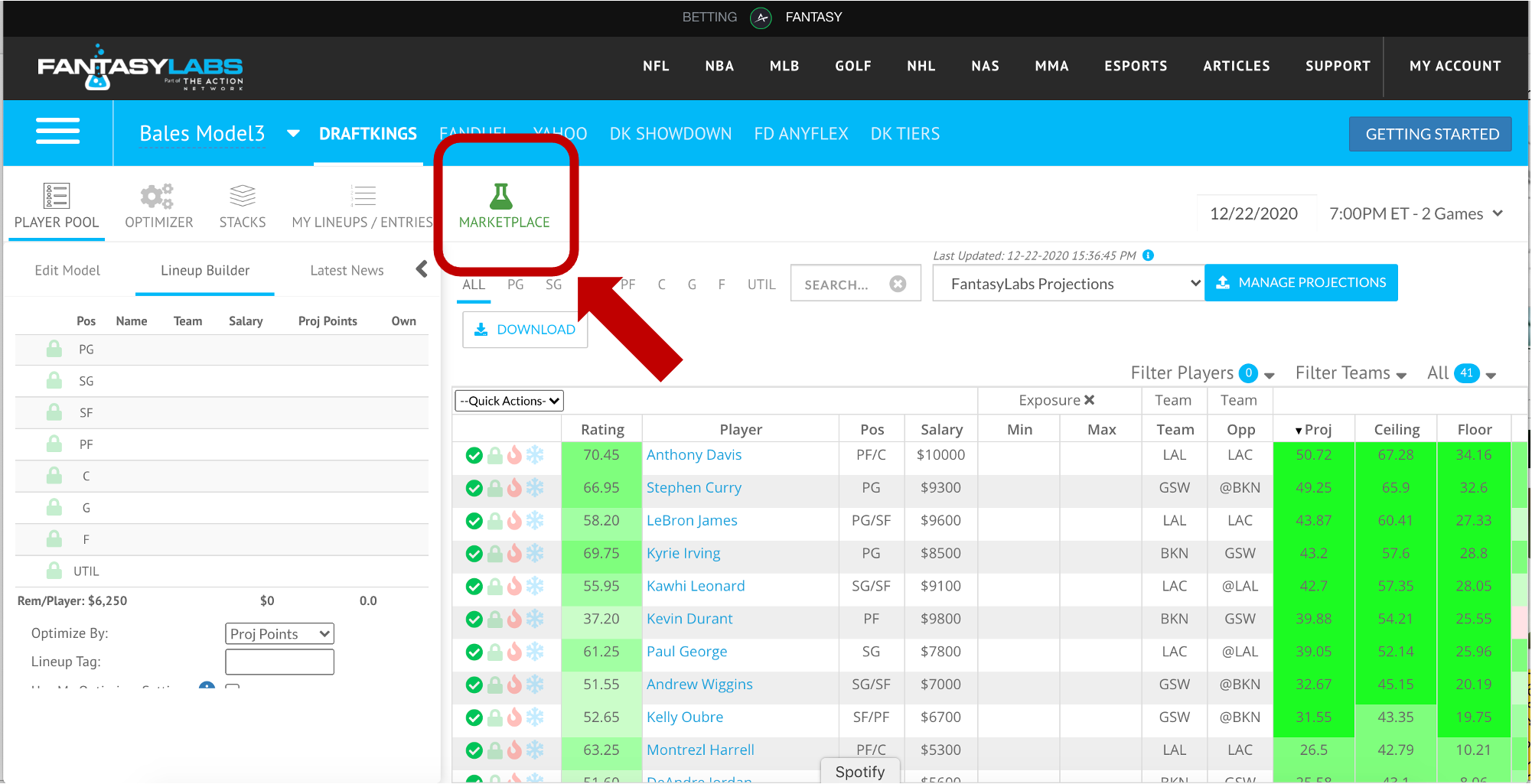Screen dimensions: 1532x784
Task: Dislike Kelly Oubre with the snowflake icon
Action: click(x=535, y=718)
